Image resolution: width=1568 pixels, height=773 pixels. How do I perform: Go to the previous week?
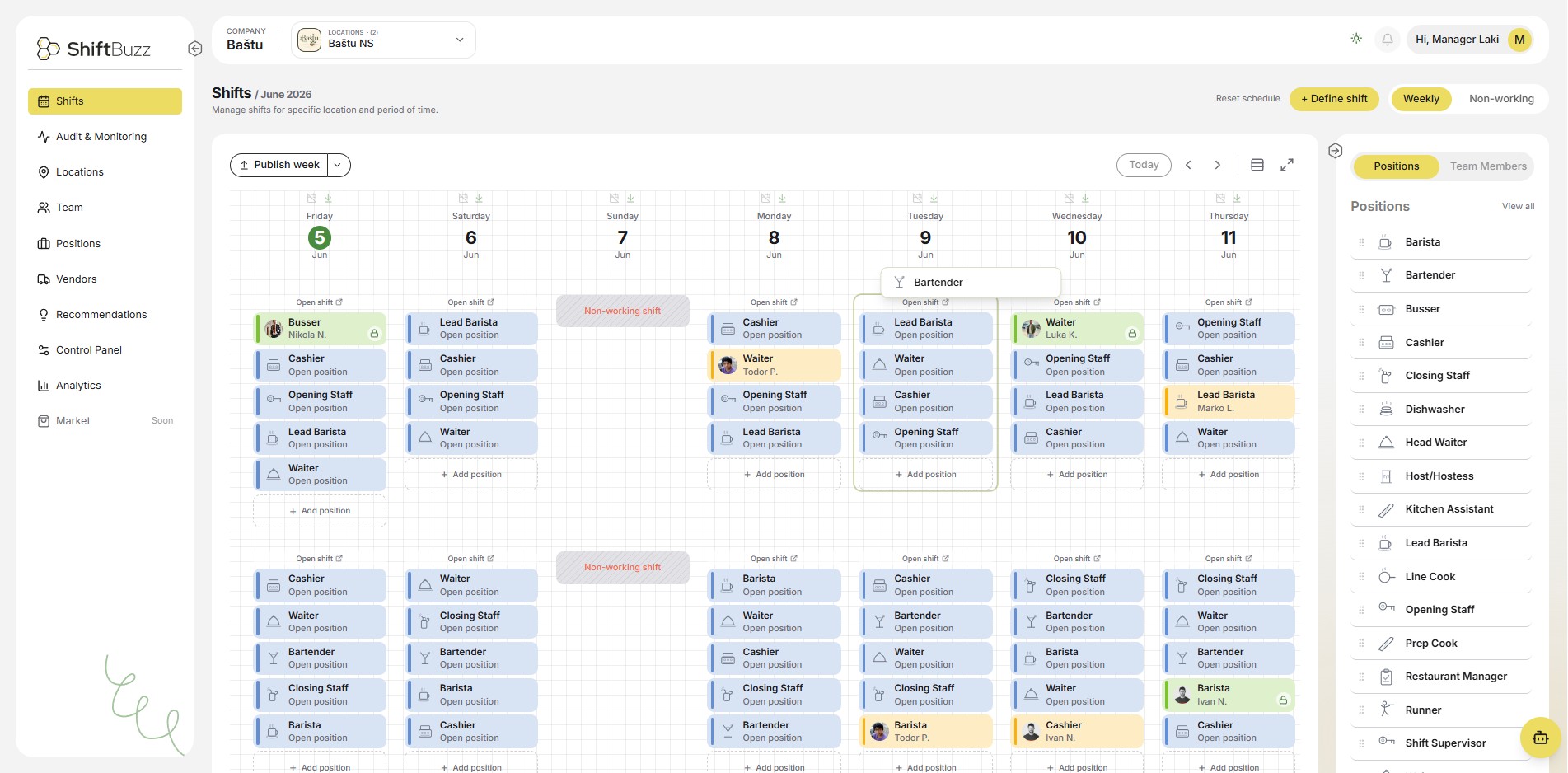click(x=1188, y=165)
